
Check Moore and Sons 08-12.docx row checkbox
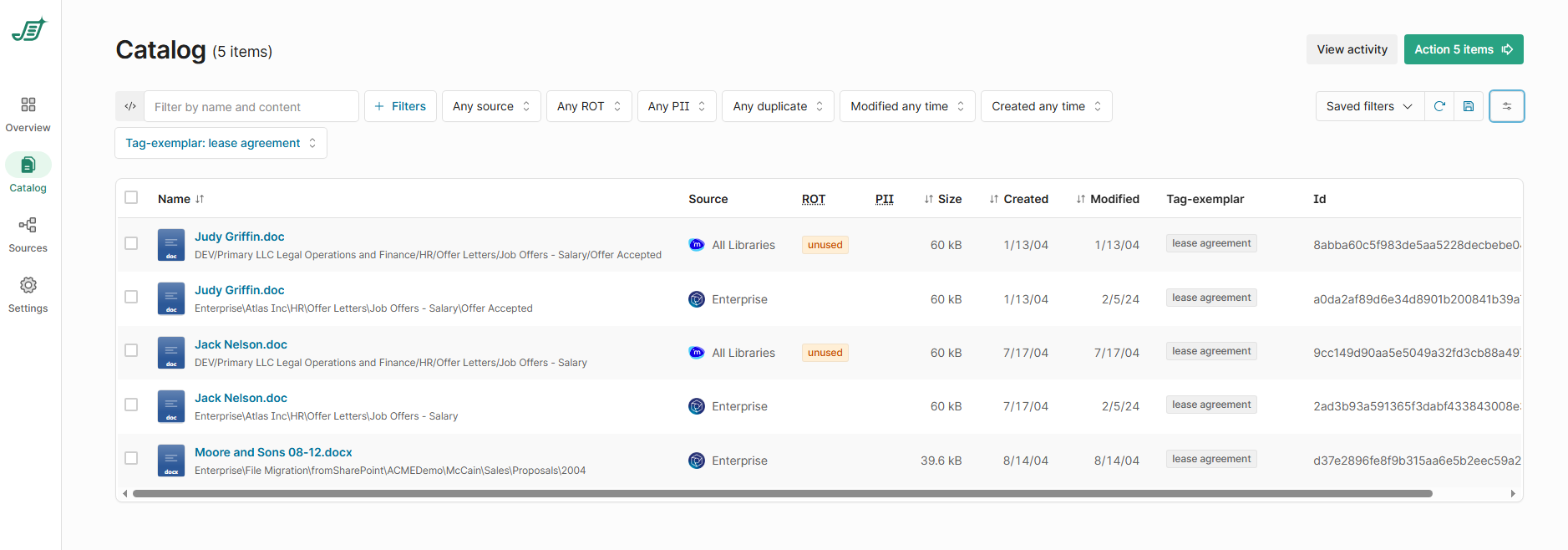point(131,458)
